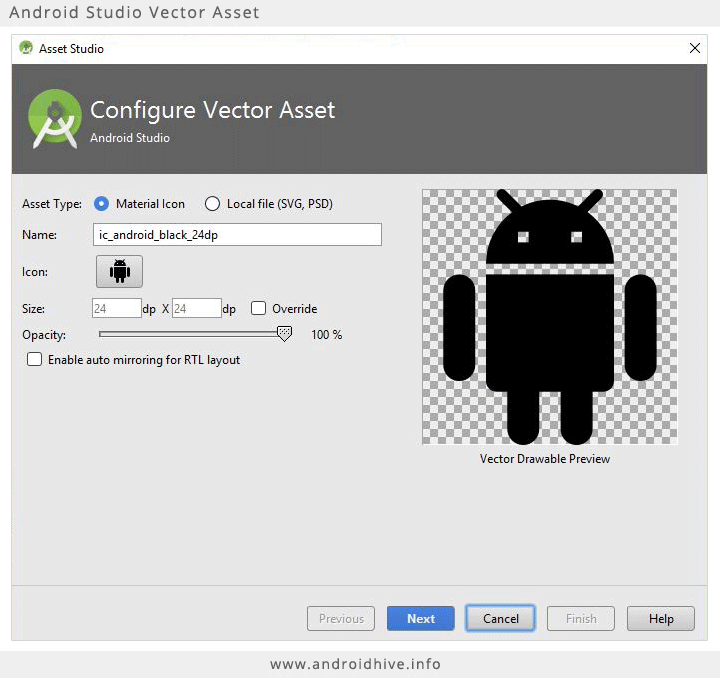Click the Android icon picker button

(x=119, y=271)
